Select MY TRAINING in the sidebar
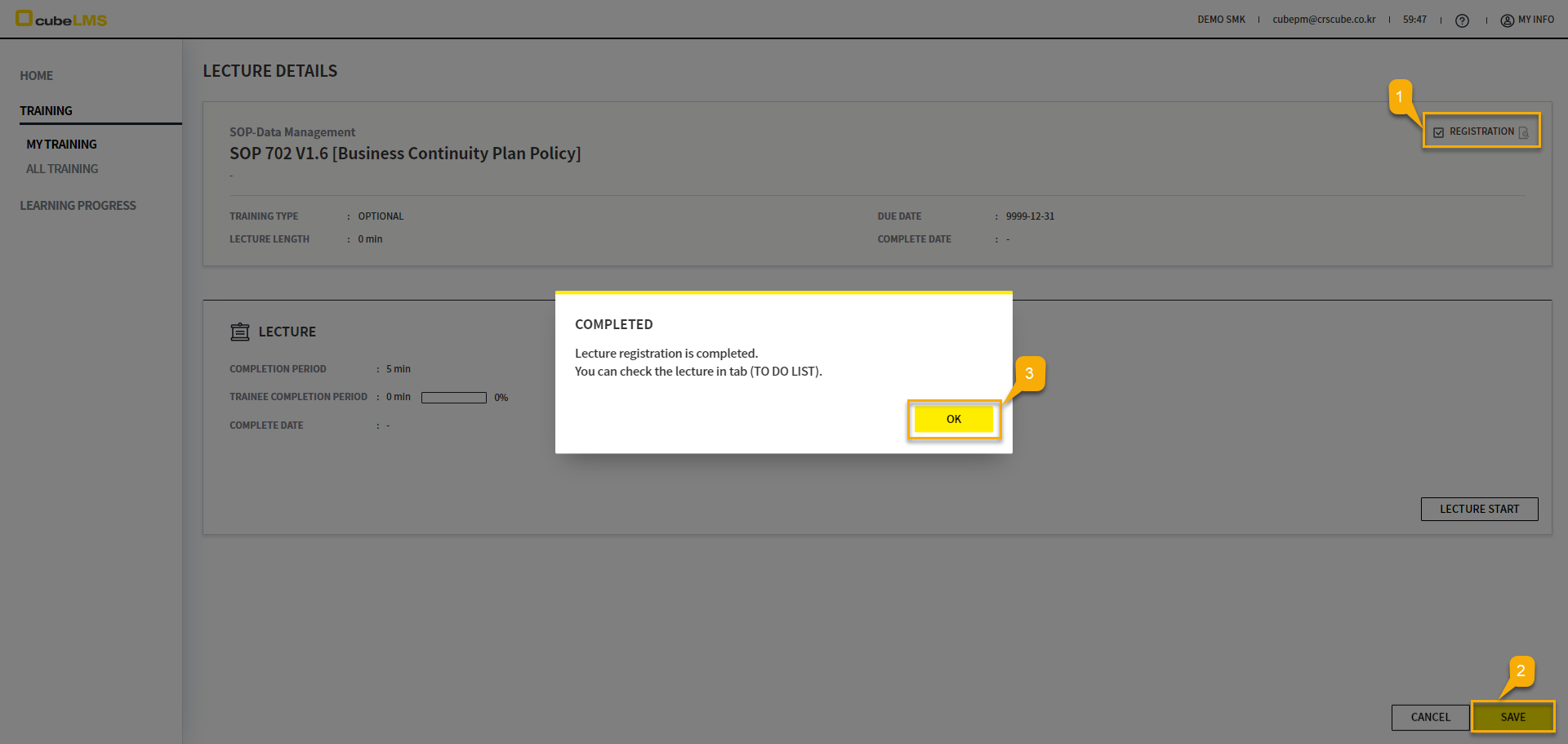Screen dimensions: 1568x744 (62, 145)
